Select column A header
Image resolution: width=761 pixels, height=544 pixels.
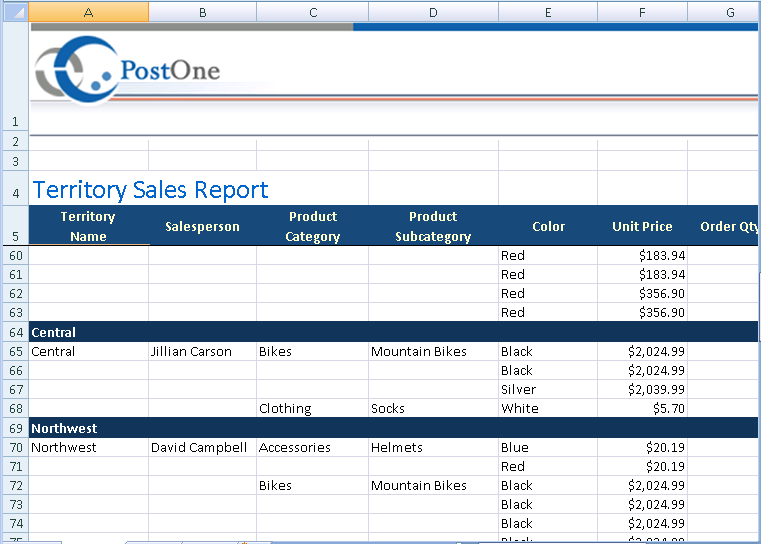click(x=88, y=12)
